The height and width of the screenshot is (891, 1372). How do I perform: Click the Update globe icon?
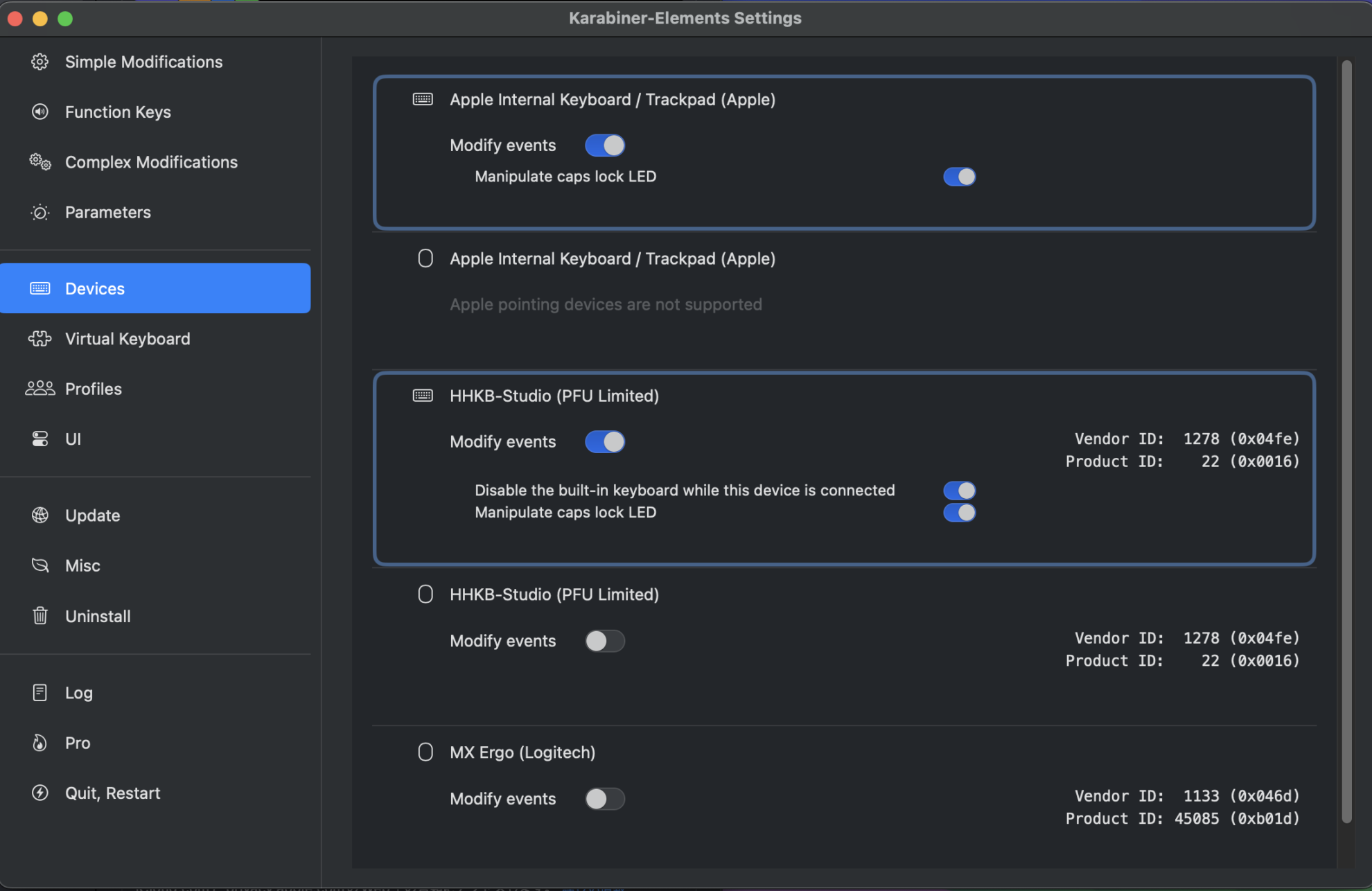pos(39,515)
